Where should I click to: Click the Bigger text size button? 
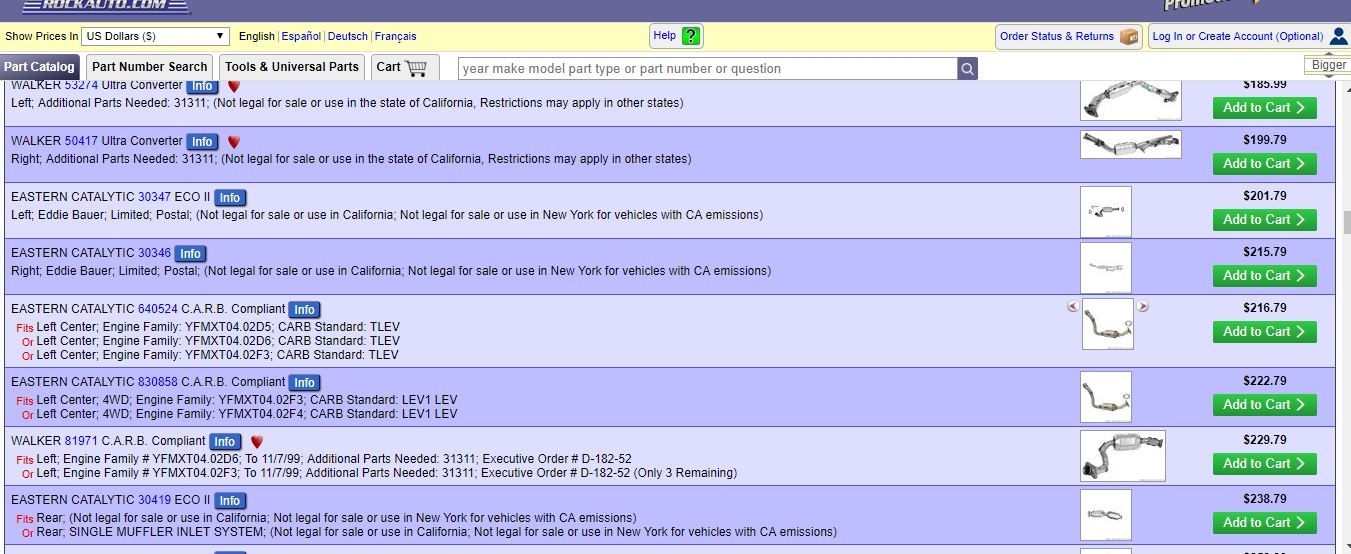(x=1328, y=65)
